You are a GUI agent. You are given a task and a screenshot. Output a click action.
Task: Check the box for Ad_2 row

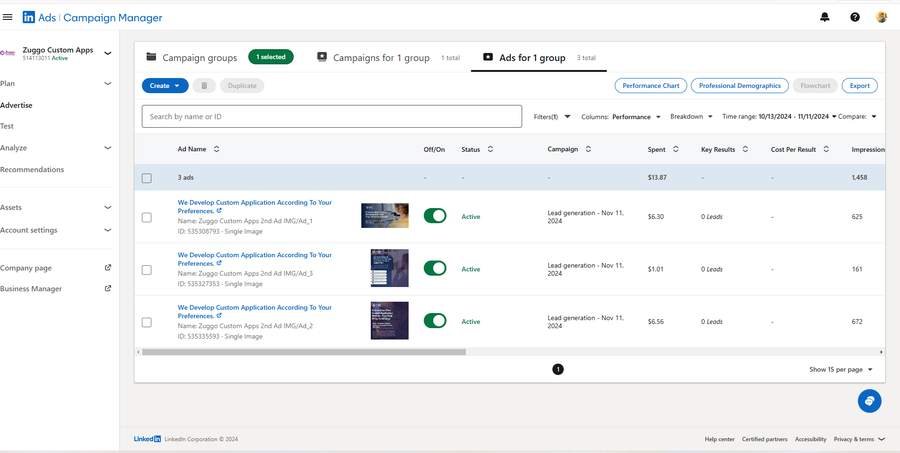pos(147,322)
